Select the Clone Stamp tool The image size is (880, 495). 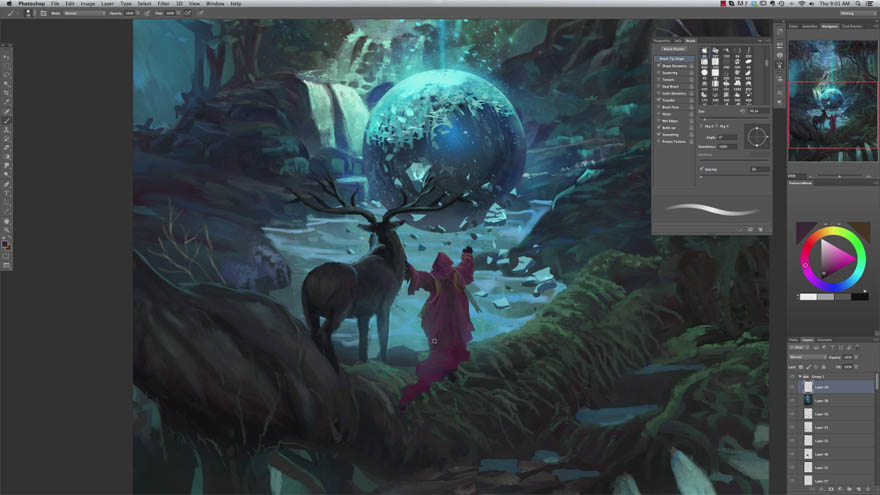pos(6,130)
